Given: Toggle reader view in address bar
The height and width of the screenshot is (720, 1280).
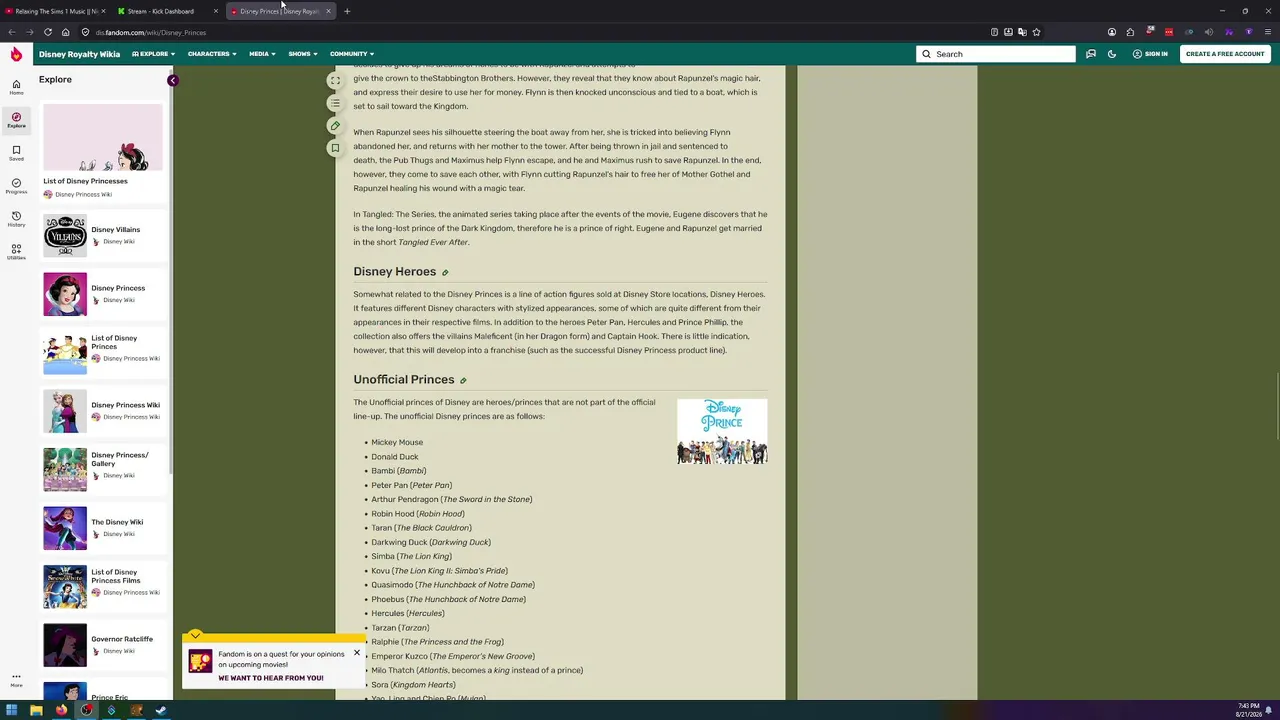Looking at the screenshot, I should pos(994,32).
